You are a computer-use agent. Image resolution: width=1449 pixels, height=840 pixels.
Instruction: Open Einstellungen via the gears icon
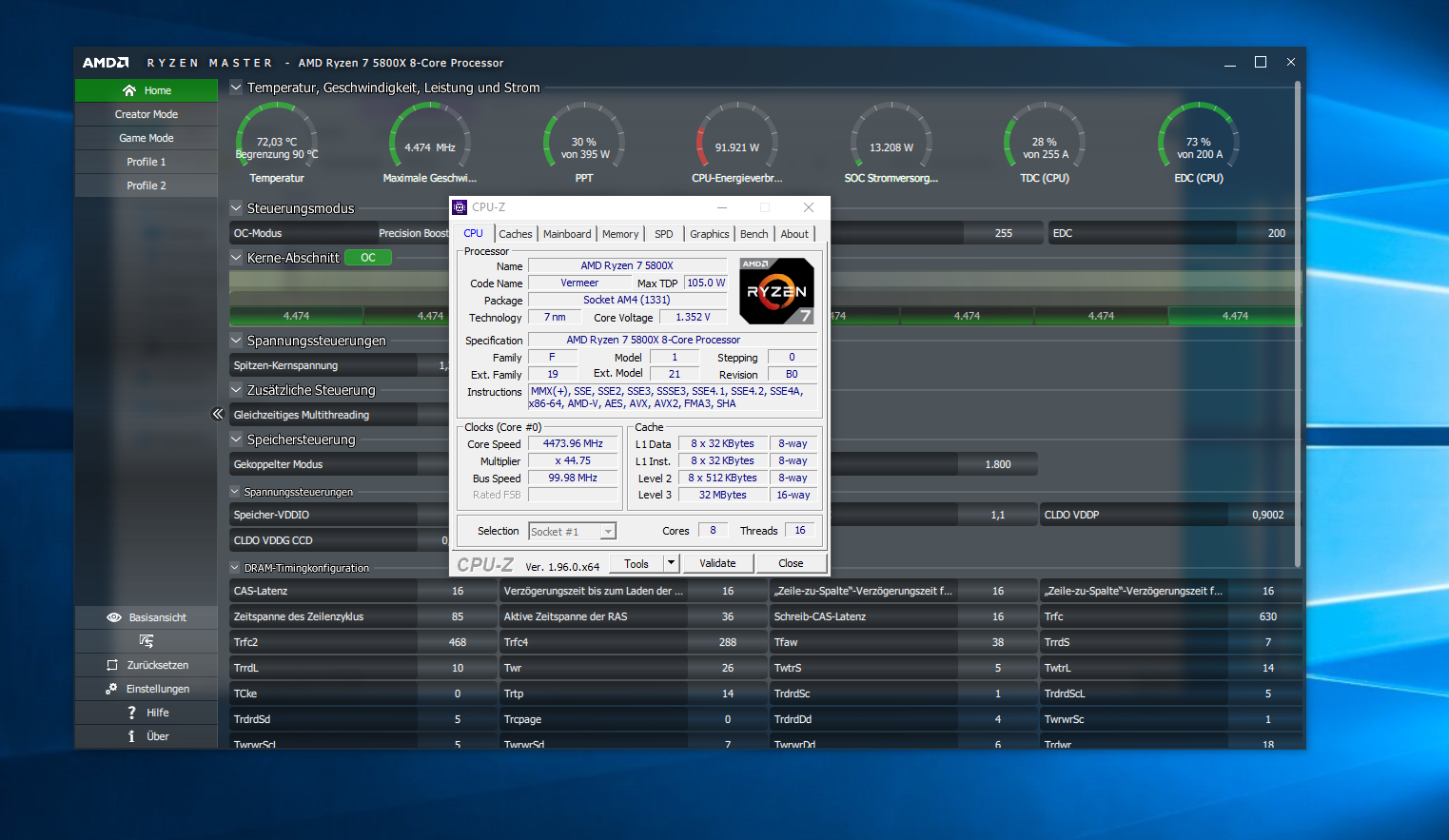tap(111, 689)
